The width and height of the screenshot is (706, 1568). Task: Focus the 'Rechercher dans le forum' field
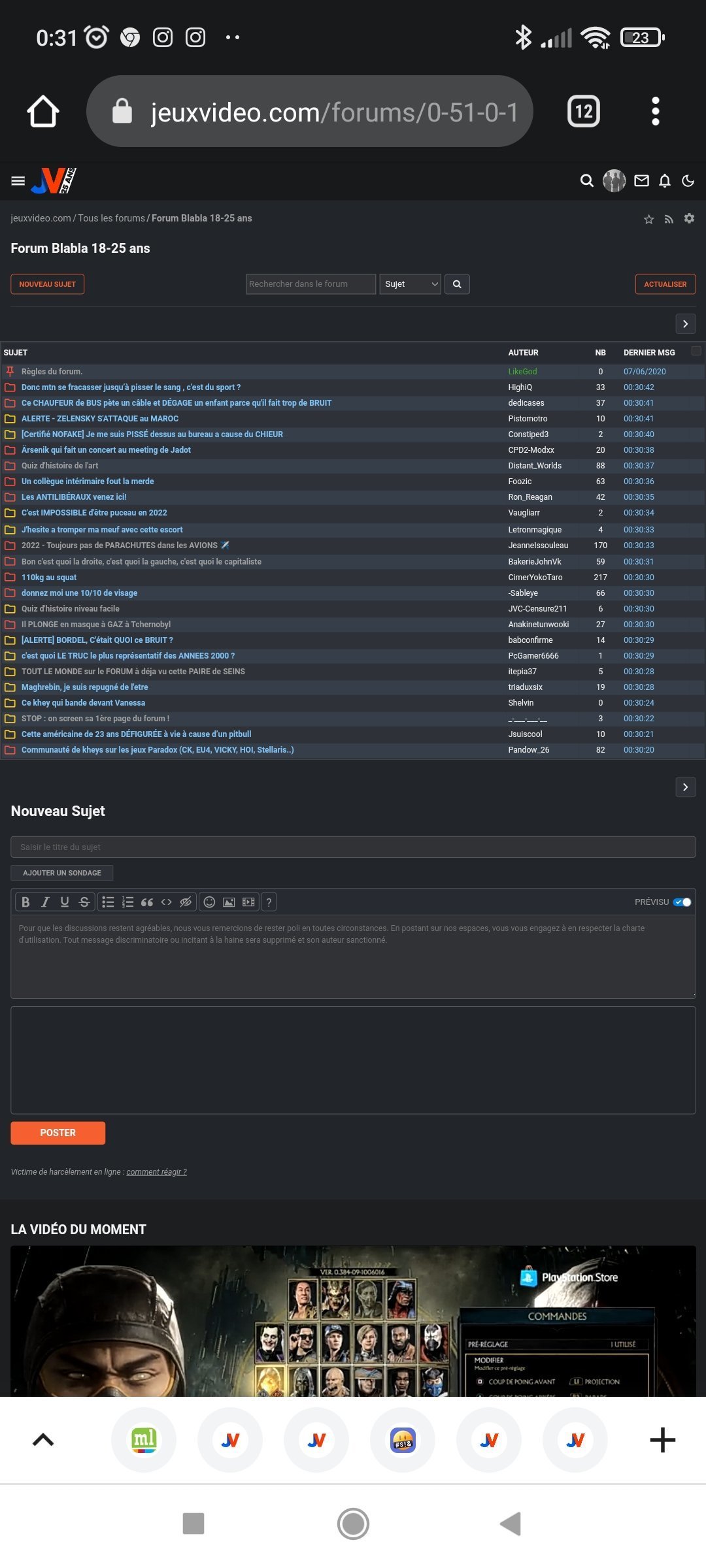(311, 284)
